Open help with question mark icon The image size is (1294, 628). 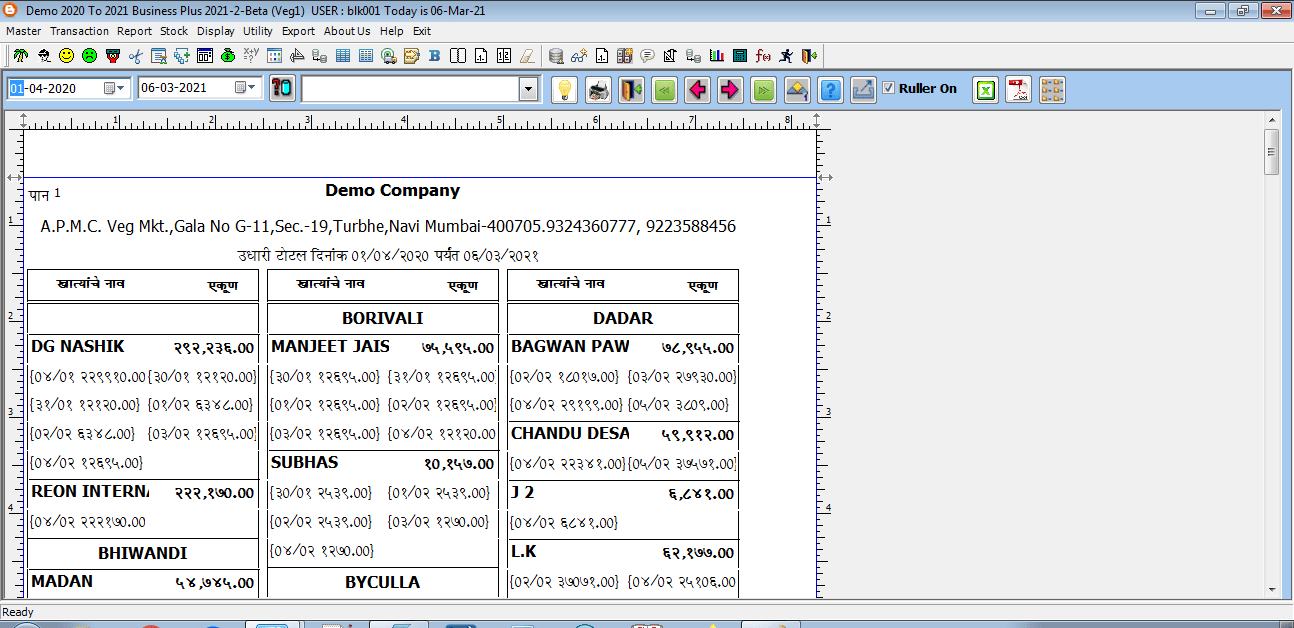(x=830, y=89)
